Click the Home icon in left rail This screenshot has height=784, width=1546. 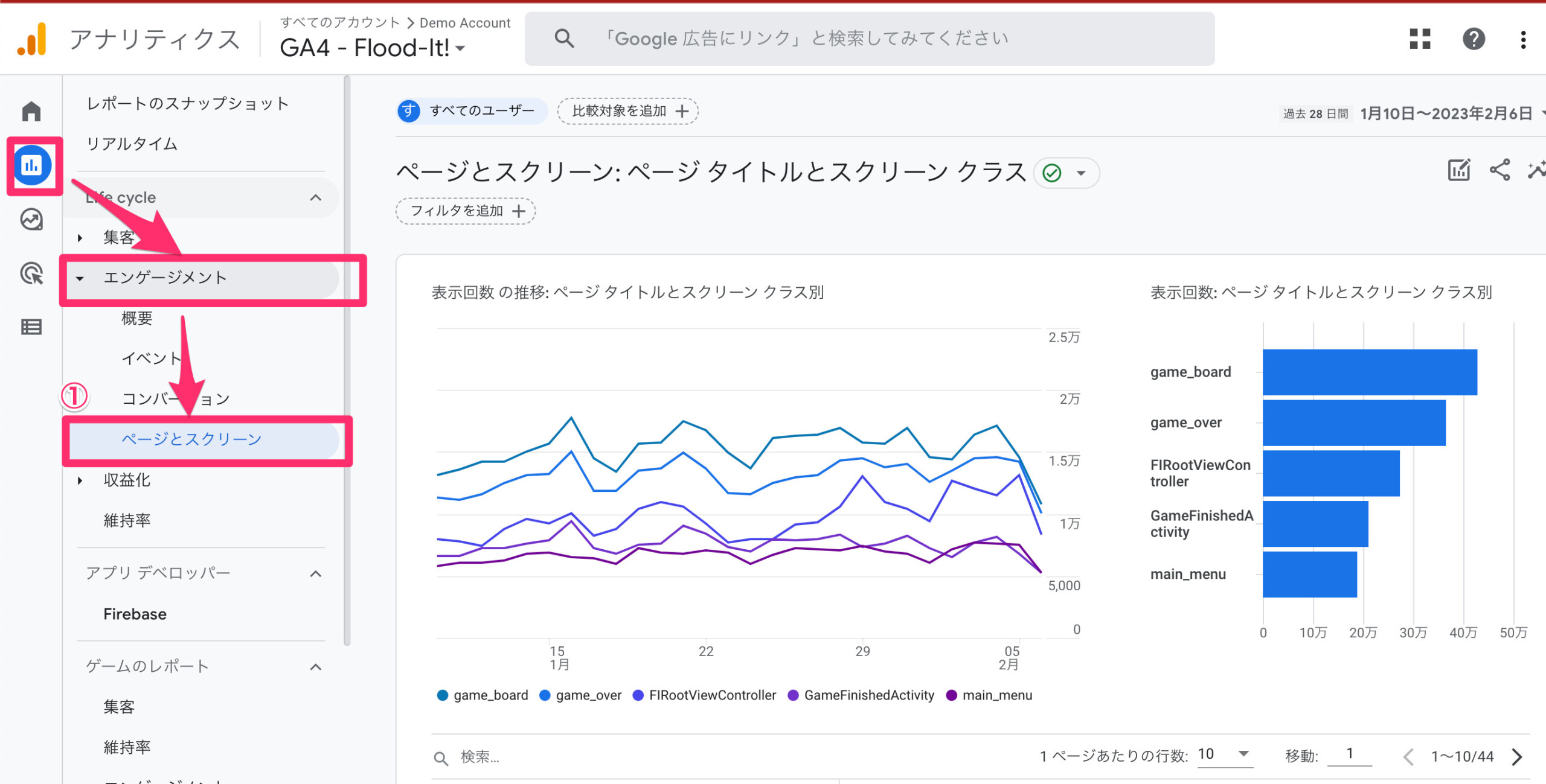[31, 112]
